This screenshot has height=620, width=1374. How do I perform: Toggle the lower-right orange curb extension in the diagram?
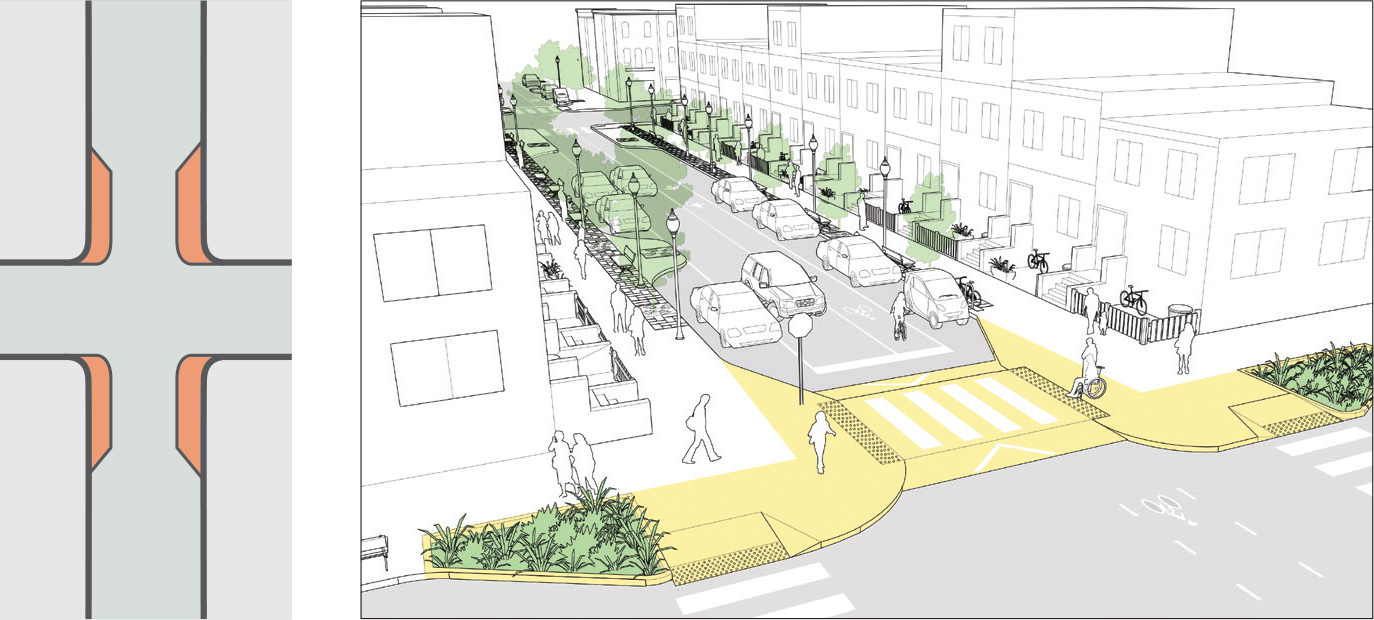pos(190,400)
